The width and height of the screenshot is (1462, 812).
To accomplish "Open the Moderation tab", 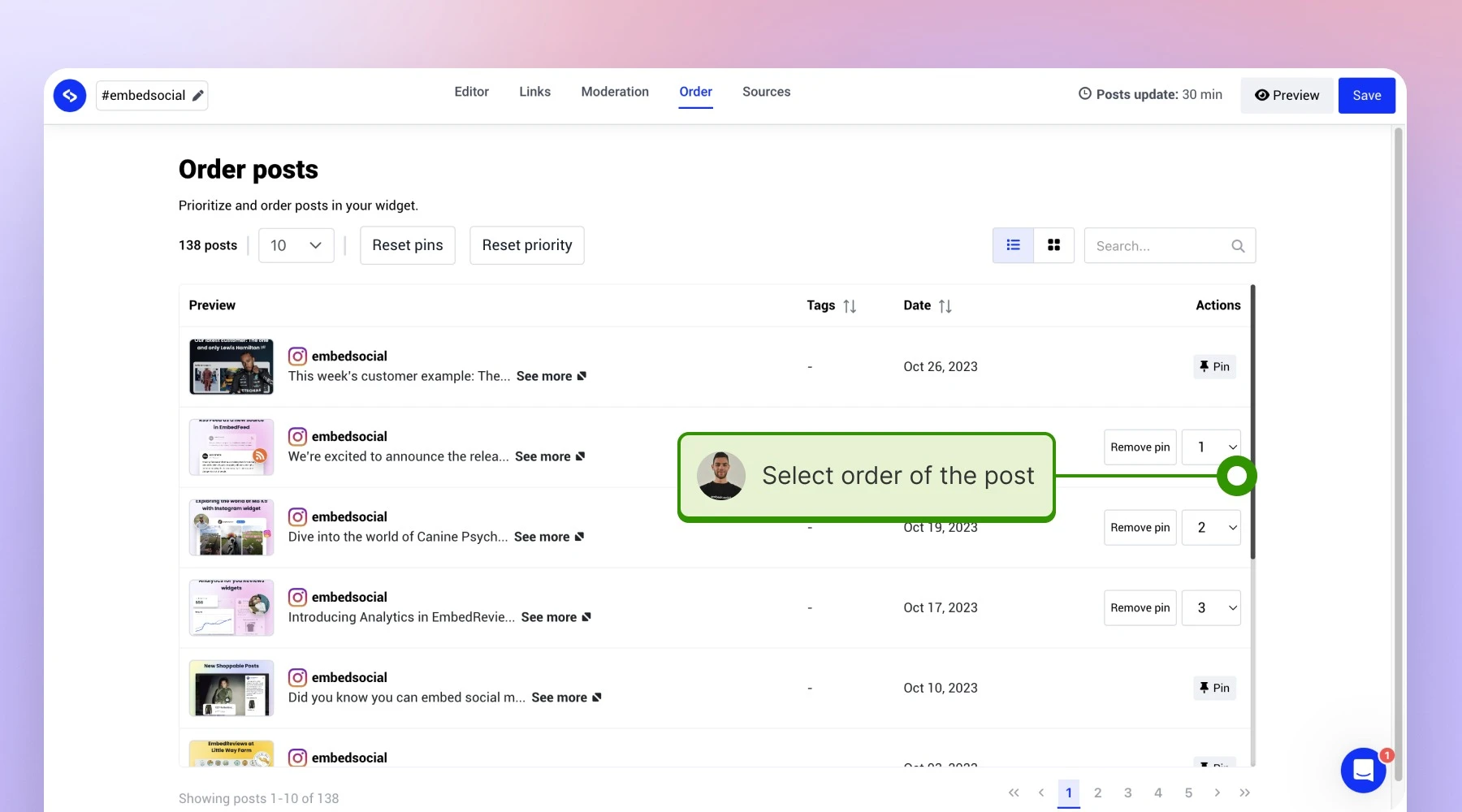I will pyautogui.click(x=615, y=92).
